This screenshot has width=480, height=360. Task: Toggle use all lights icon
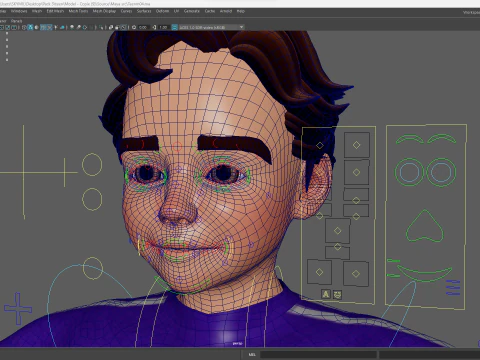click(x=56, y=27)
